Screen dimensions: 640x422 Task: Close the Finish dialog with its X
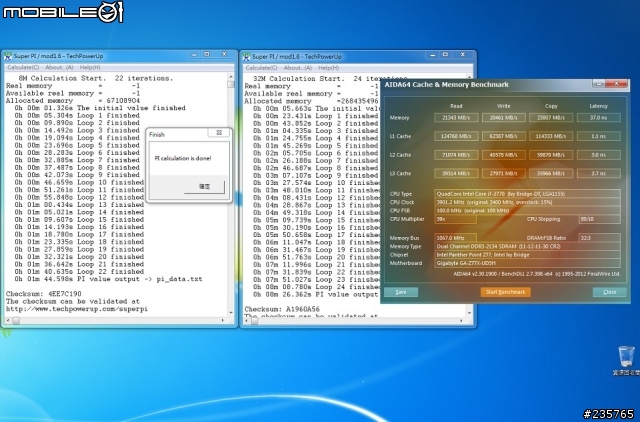click(x=219, y=133)
